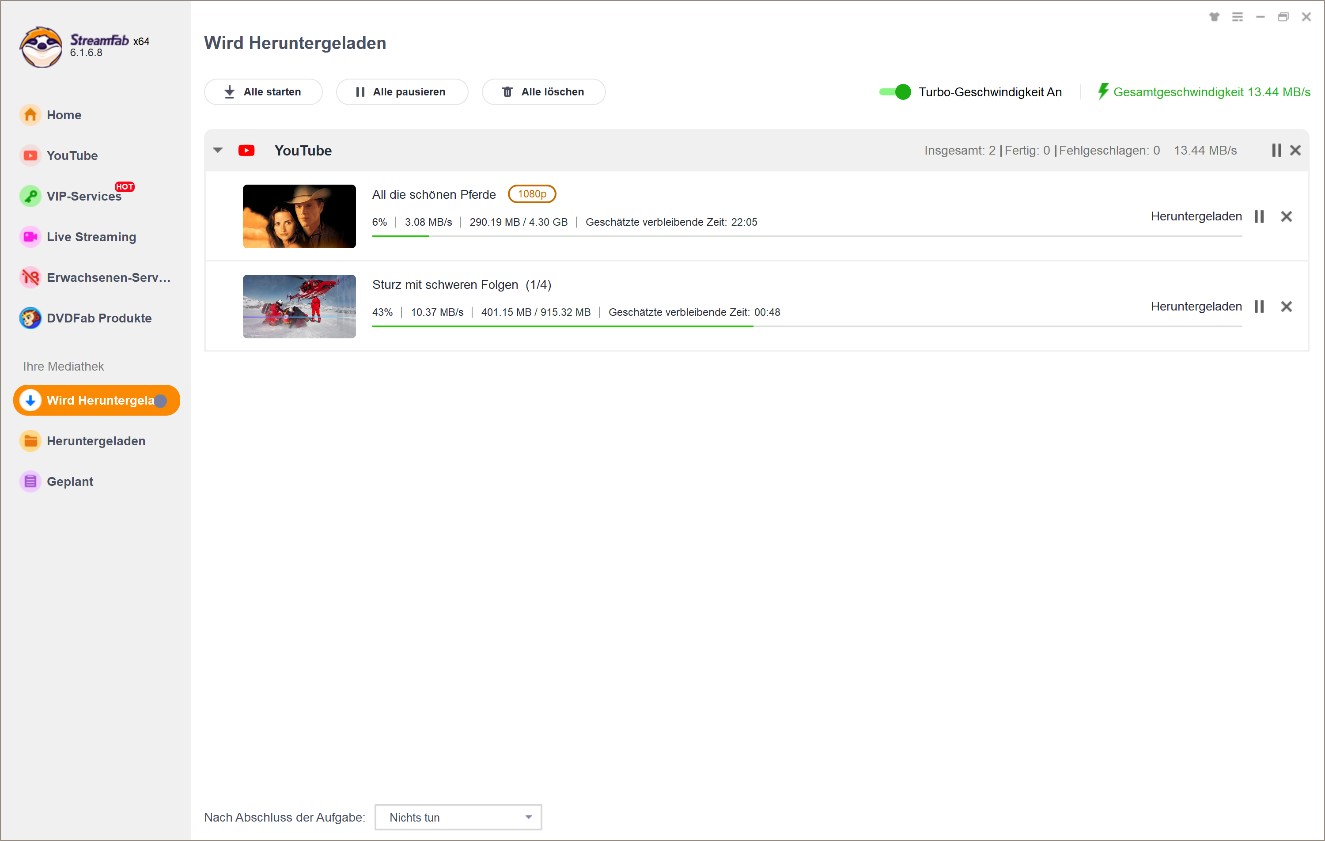
Task: Click the StreamFab sloth logo
Action: [41, 47]
